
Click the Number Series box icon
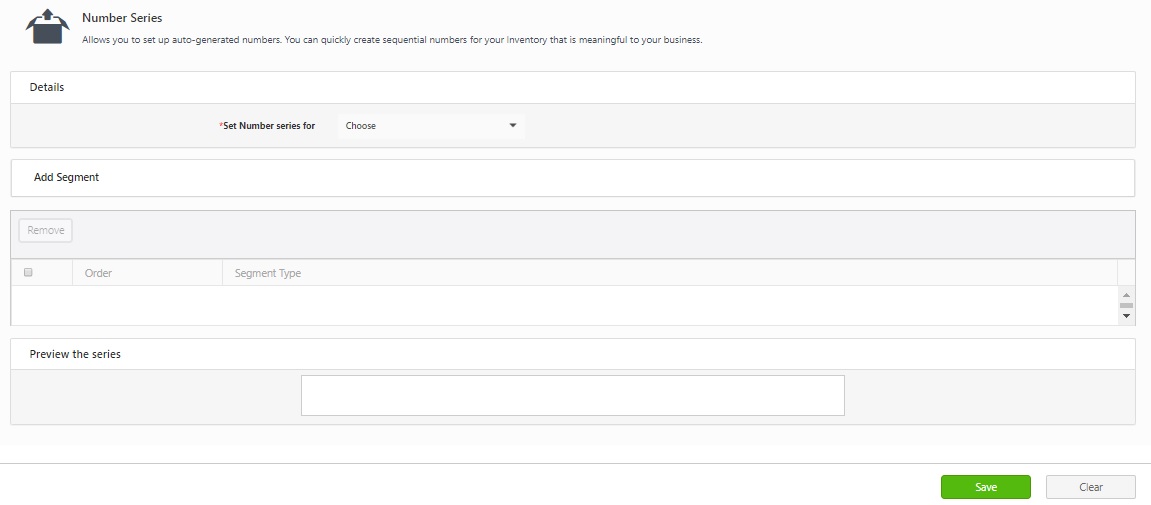click(x=50, y=27)
